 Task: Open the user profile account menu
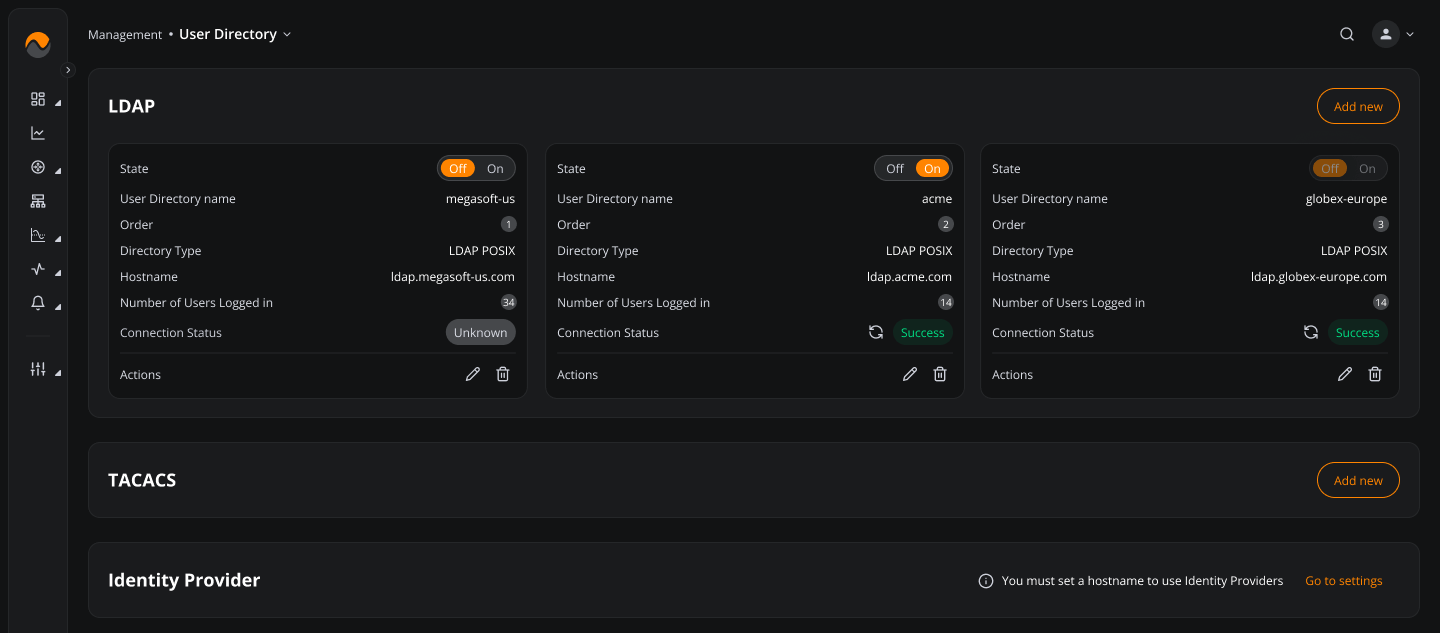click(x=1393, y=34)
